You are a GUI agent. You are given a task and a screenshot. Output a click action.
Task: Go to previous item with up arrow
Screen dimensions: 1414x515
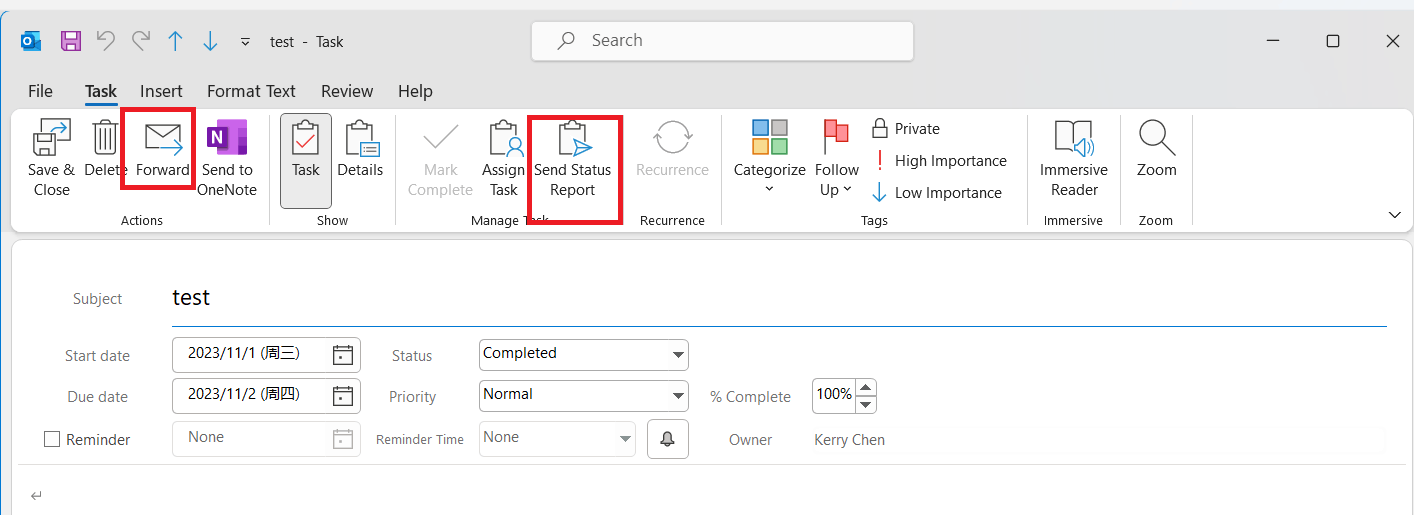point(176,41)
